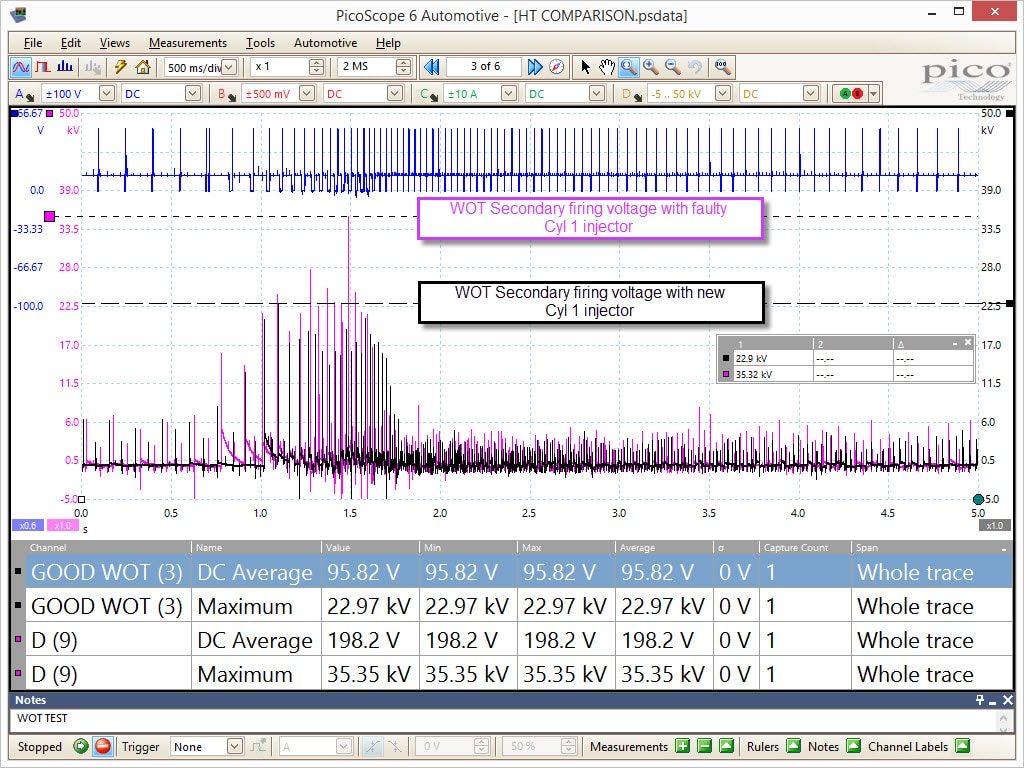This screenshot has height=768, width=1024.
Task: Switch to Spectrum mode icon
Action: 65,67
